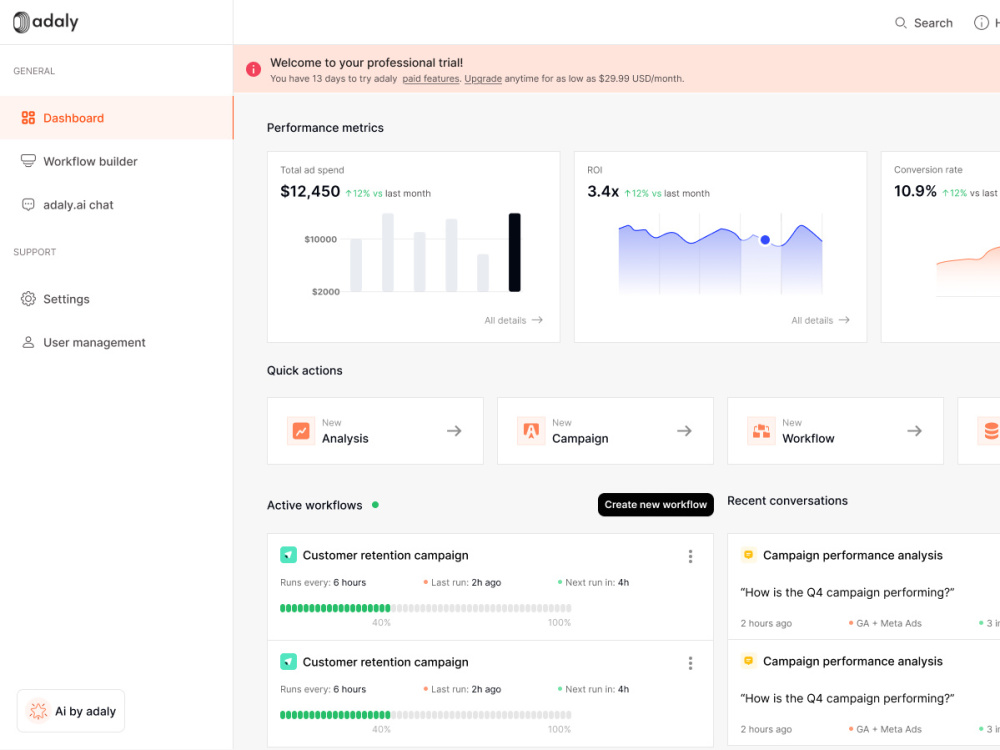The image size is (1000, 750).
Task: Open options menu of second Customer retention campaign
Action: point(690,663)
